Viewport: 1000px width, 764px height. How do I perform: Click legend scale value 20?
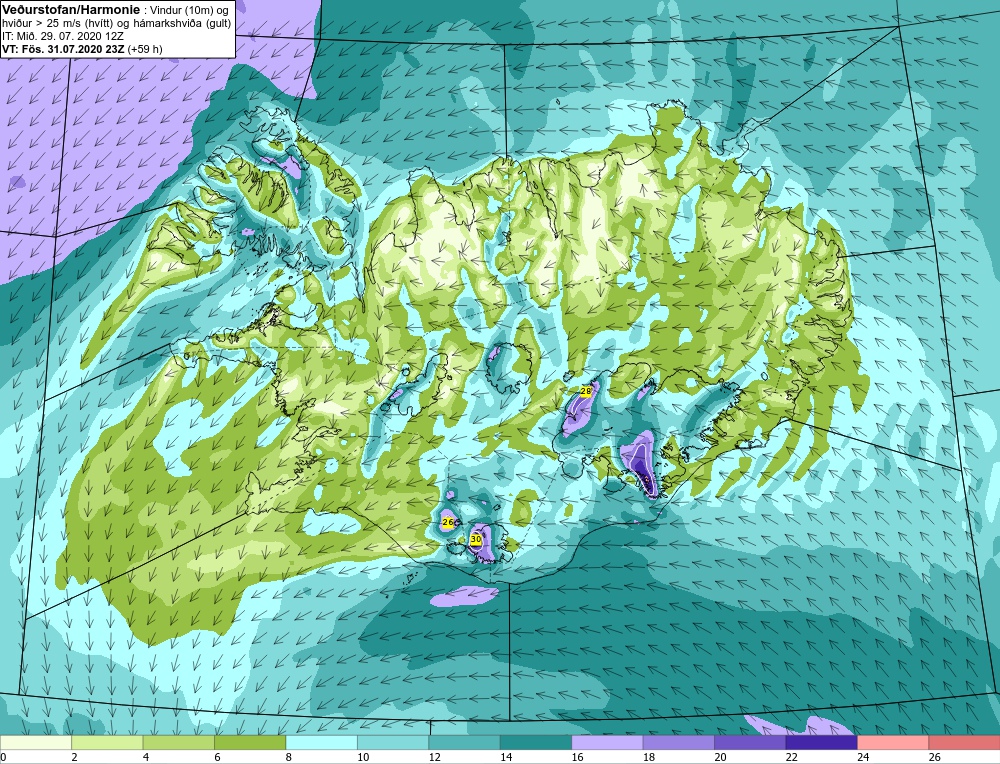pyautogui.click(x=720, y=757)
